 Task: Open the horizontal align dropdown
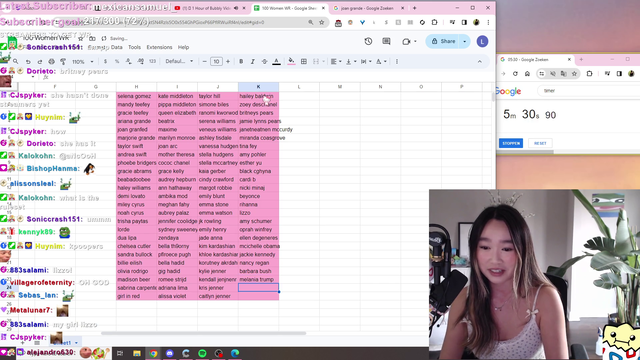[x=336, y=62]
